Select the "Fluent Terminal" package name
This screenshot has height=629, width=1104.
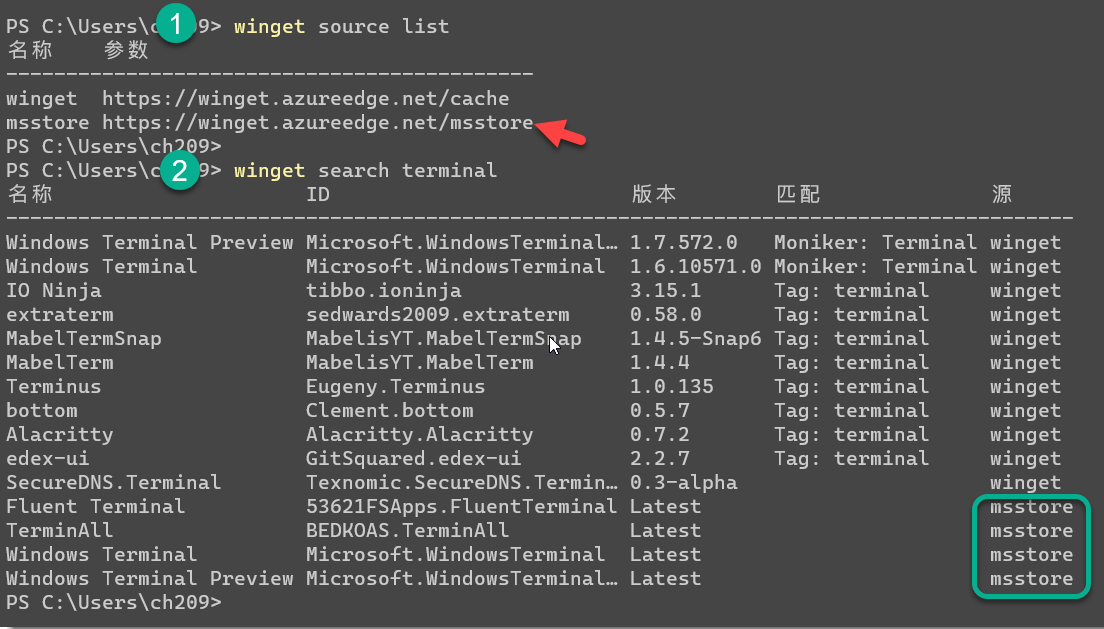tap(96, 506)
